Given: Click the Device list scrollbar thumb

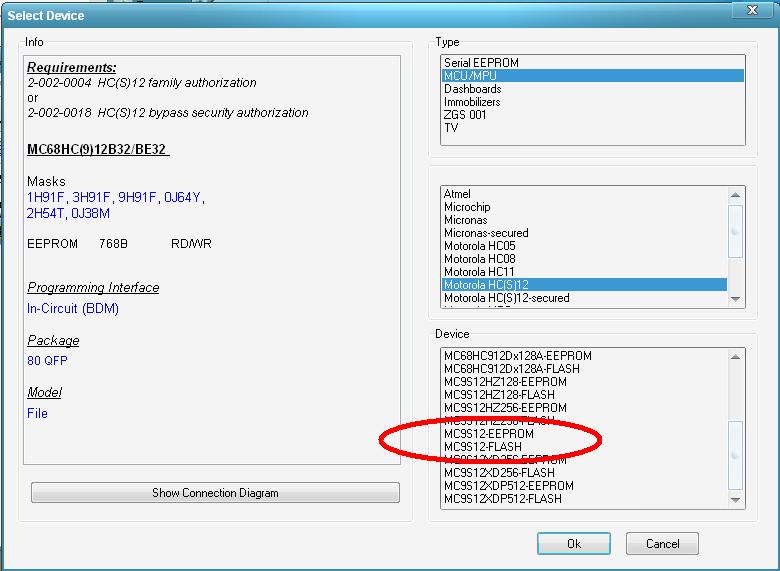Looking at the screenshot, I should point(735,455).
